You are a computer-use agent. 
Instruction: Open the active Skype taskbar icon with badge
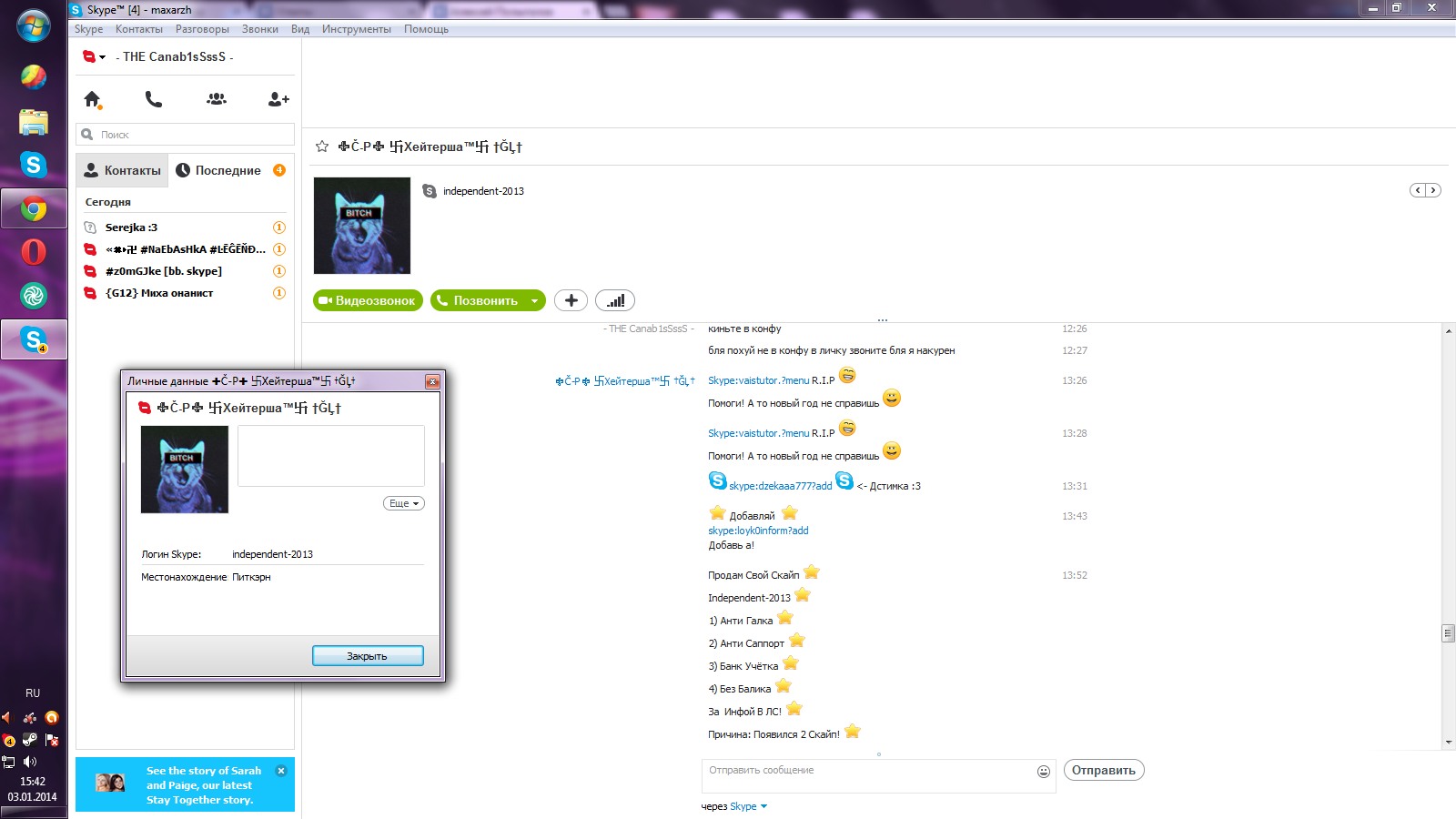(x=34, y=339)
